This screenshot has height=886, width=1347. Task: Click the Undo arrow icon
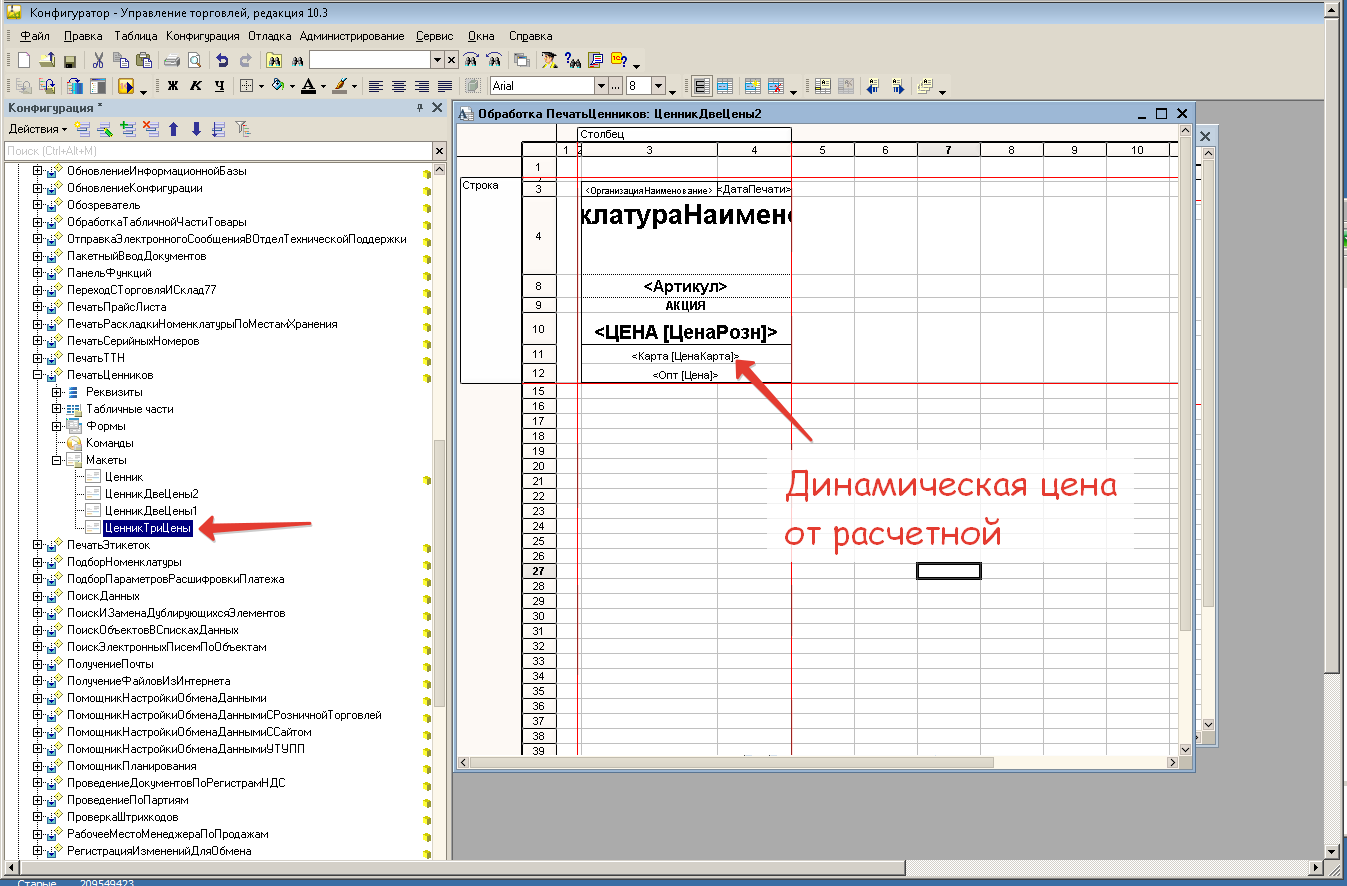coord(222,60)
